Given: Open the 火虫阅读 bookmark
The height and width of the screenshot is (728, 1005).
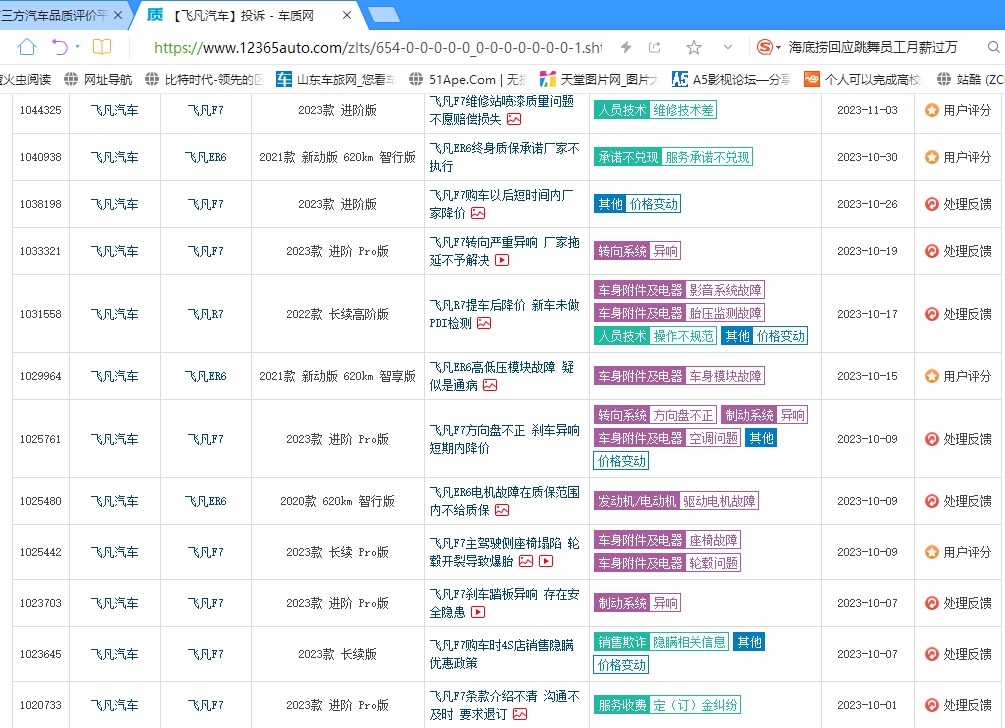Looking at the screenshot, I should (26, 79).
